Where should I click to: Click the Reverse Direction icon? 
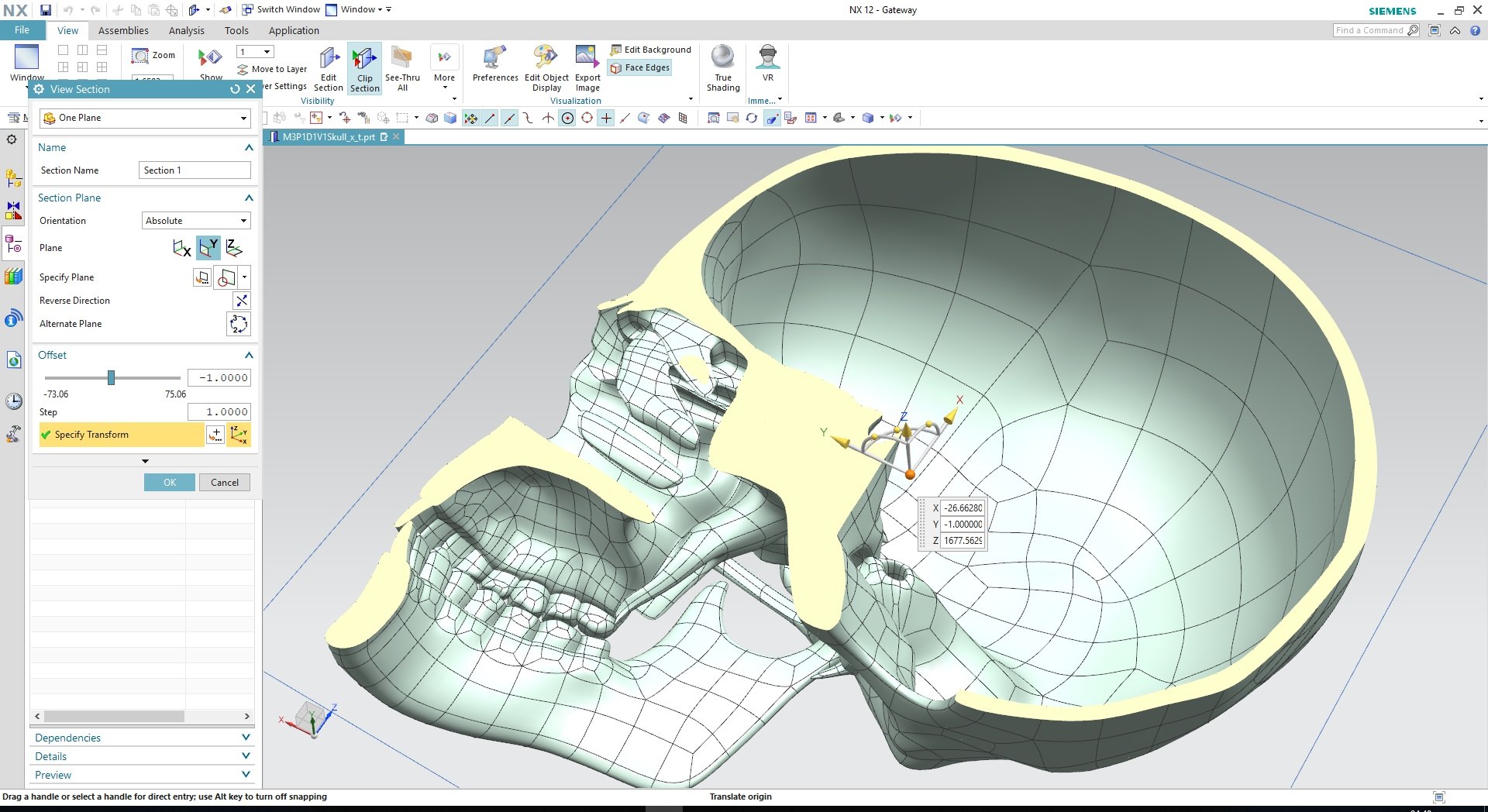tap(242, 301)
